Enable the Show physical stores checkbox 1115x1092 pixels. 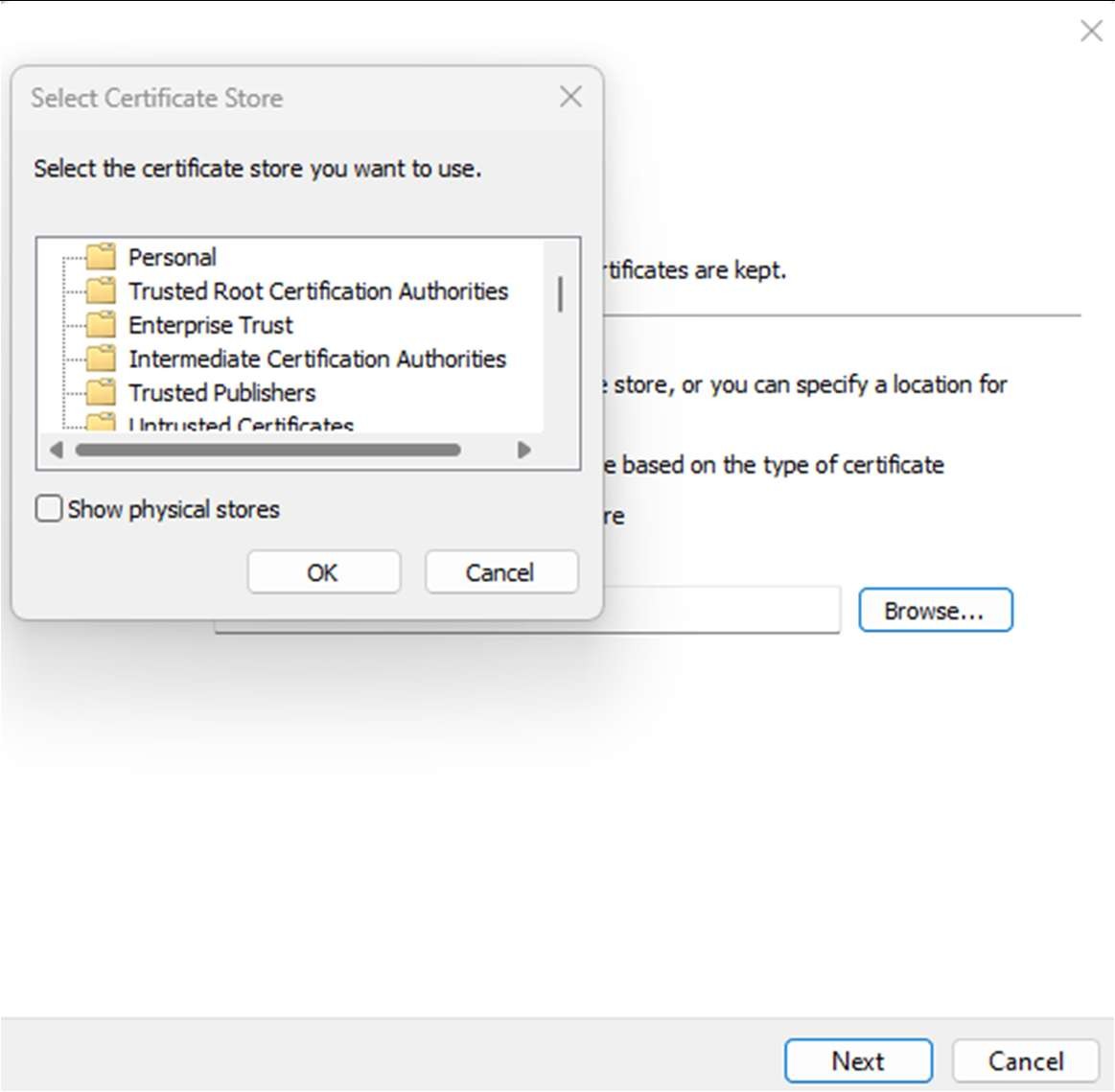click(49, 508)
